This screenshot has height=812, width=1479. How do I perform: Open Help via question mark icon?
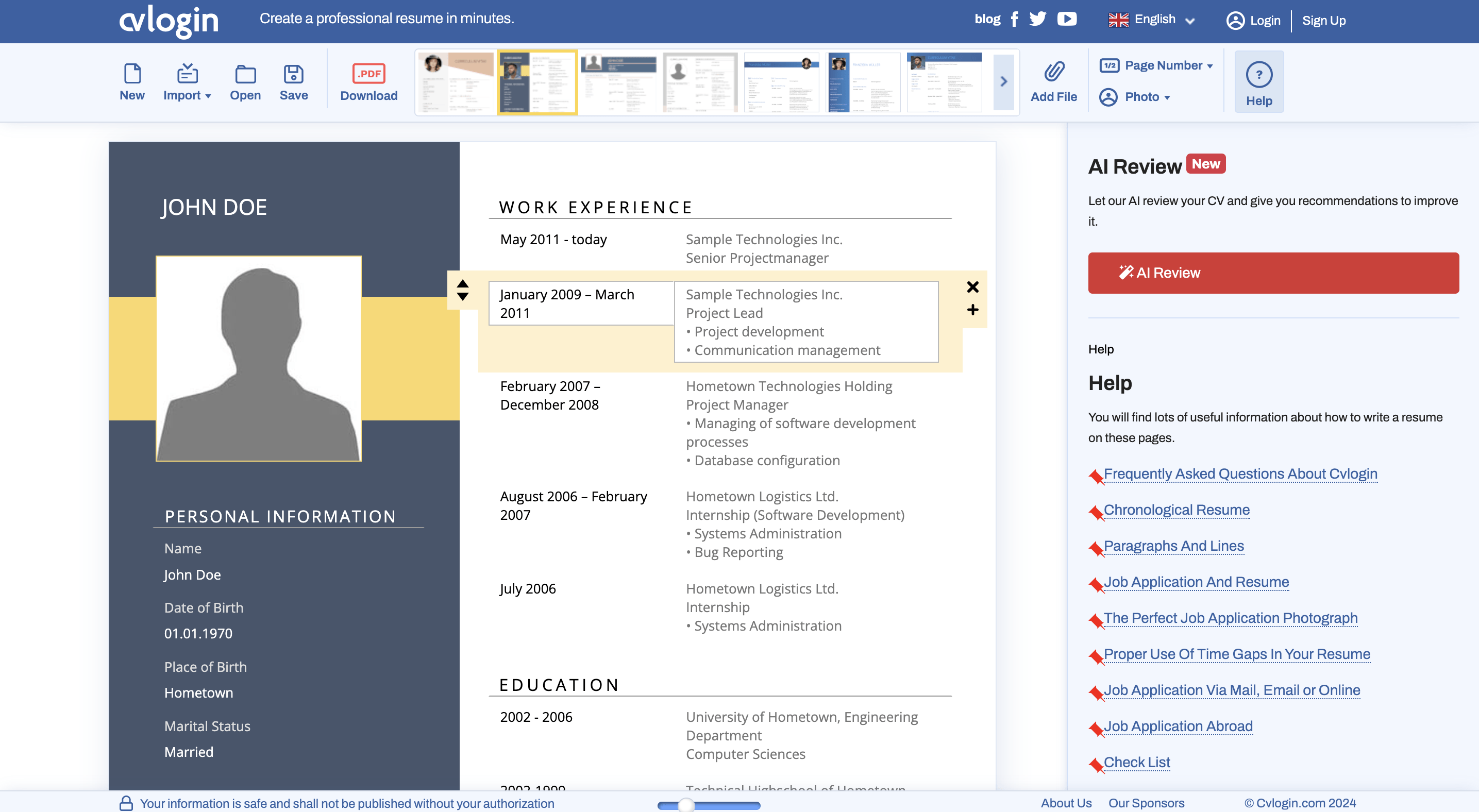1258,75
